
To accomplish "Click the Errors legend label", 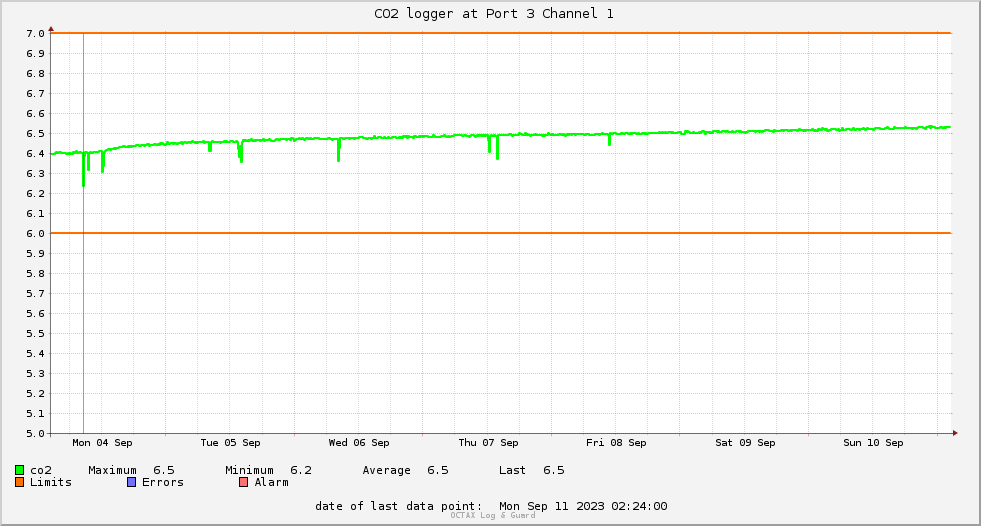I will click(x=163, y=482).
